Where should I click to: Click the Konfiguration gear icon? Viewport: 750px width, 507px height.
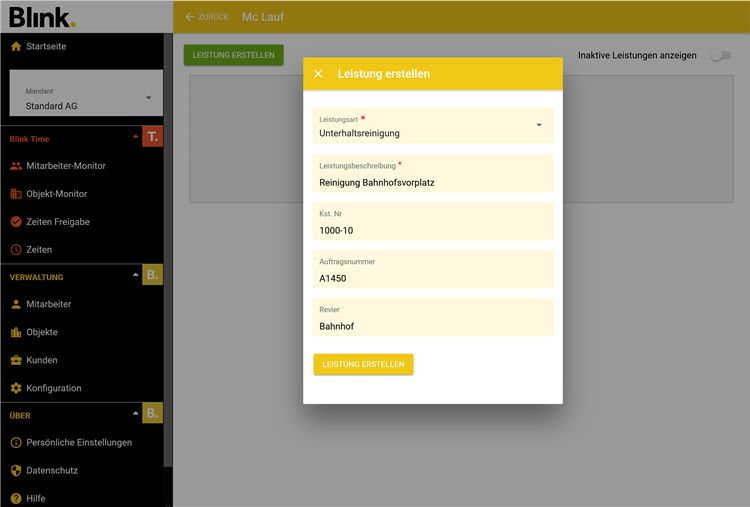[x=16, y=388]
